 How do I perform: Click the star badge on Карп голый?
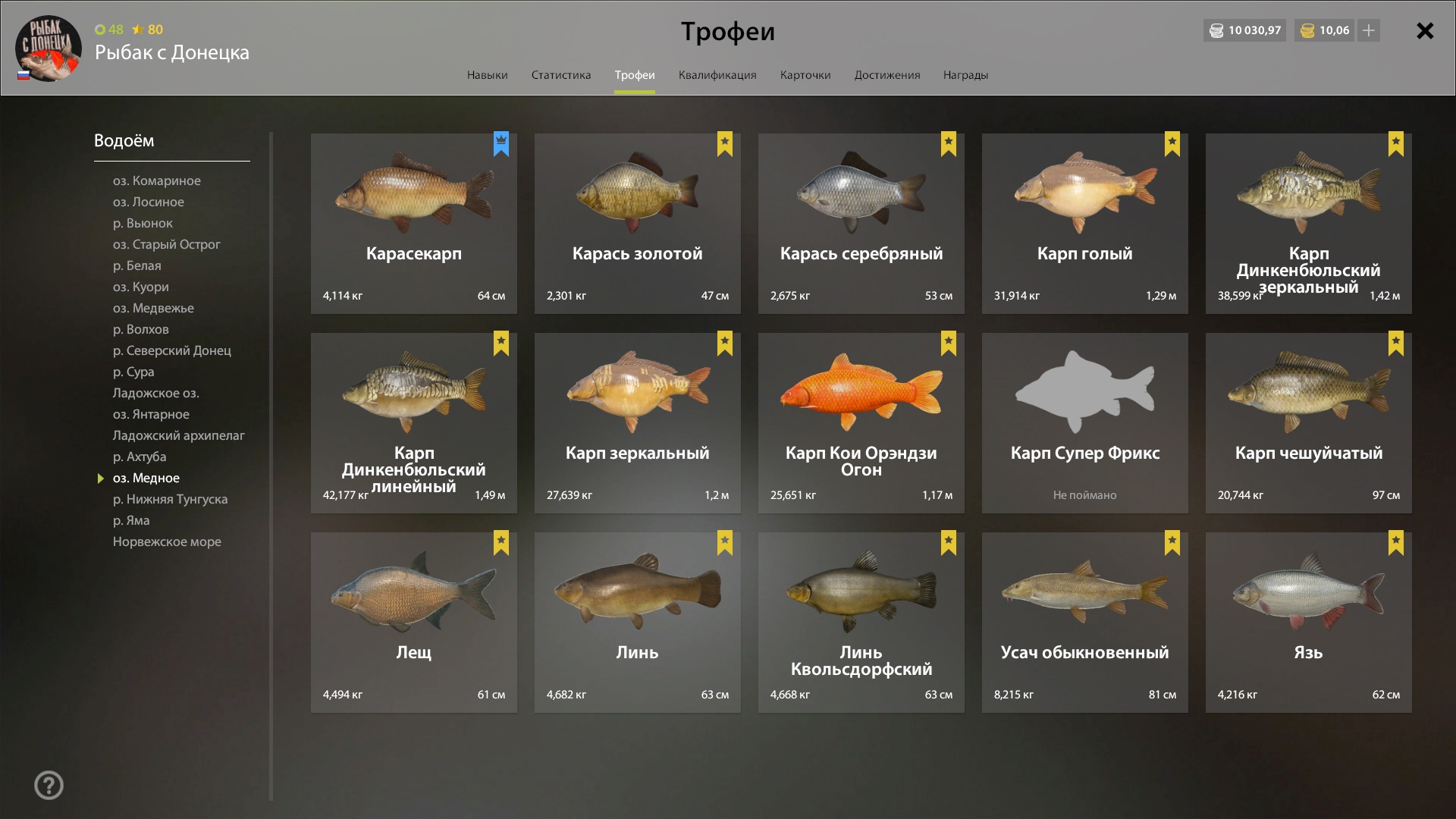tap(1172, 143)
